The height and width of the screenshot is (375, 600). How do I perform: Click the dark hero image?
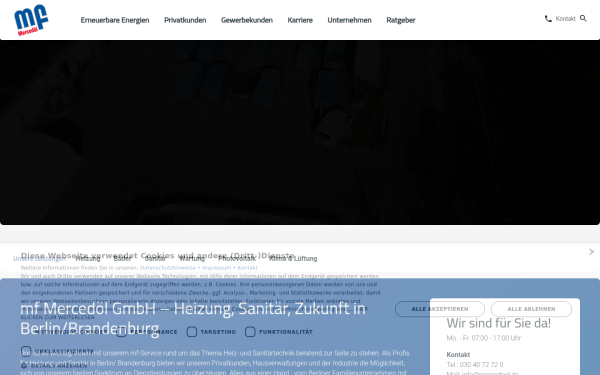300,132
